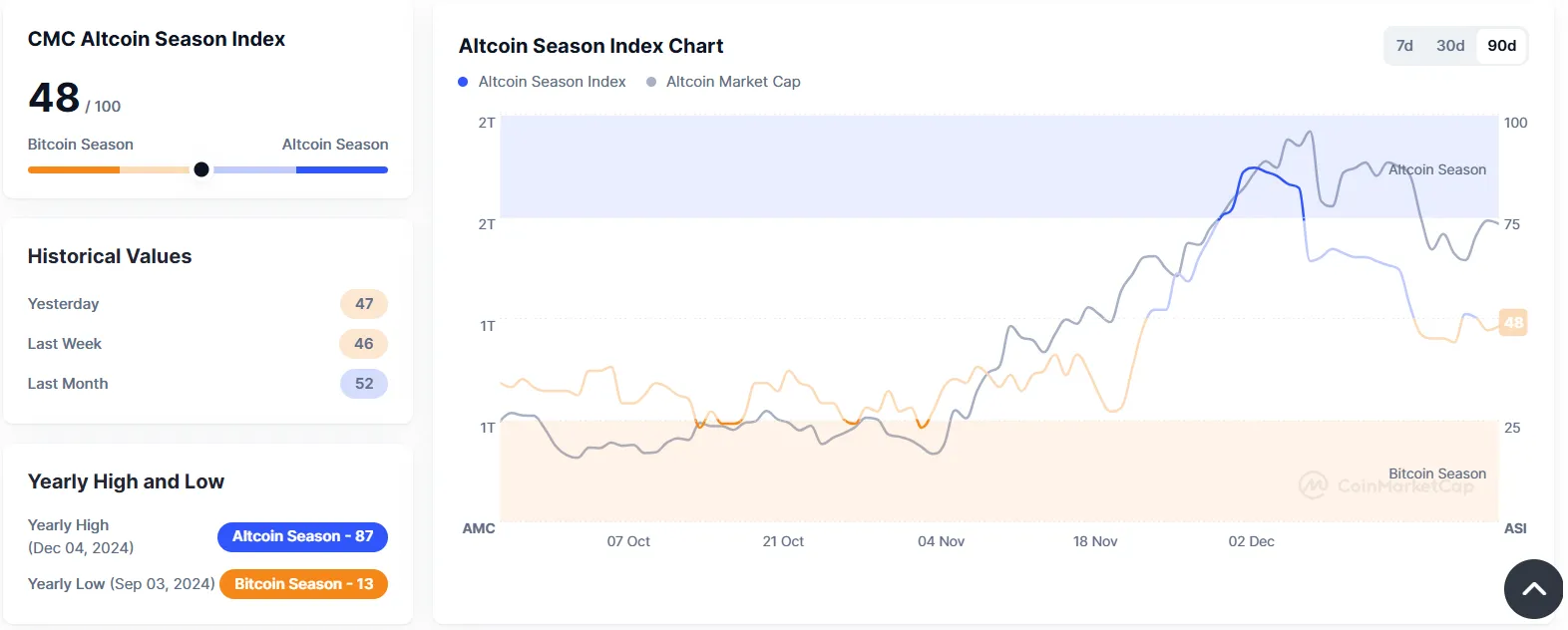Click the 02 Dec date on axis

[1251, 541]
